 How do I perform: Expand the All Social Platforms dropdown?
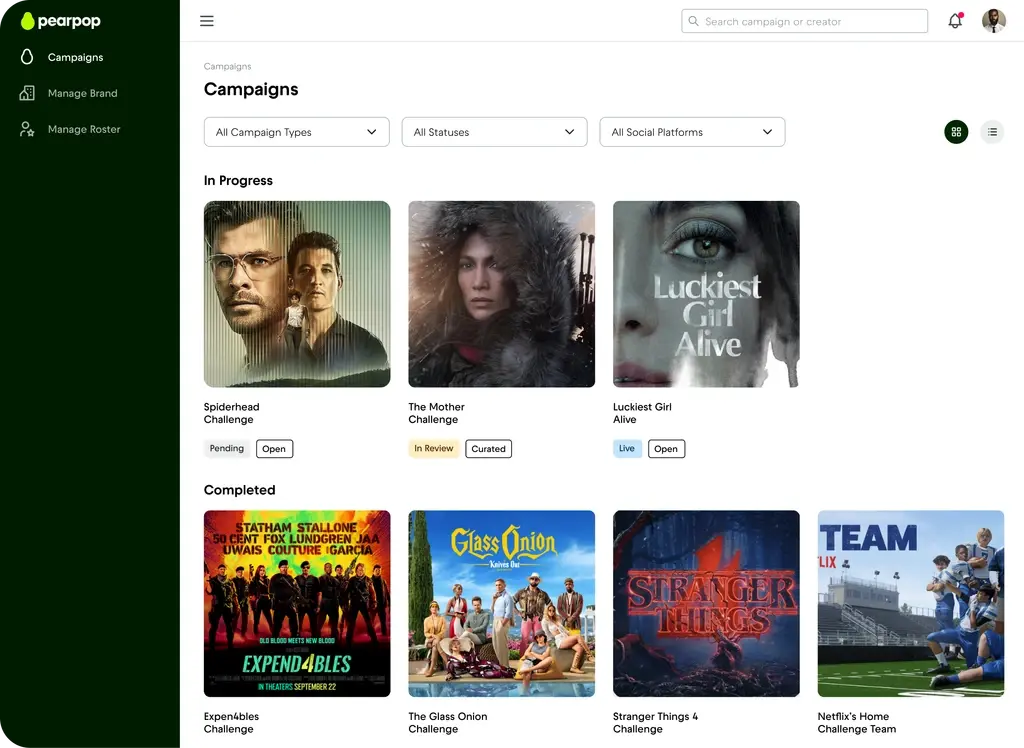click(692, 132)
